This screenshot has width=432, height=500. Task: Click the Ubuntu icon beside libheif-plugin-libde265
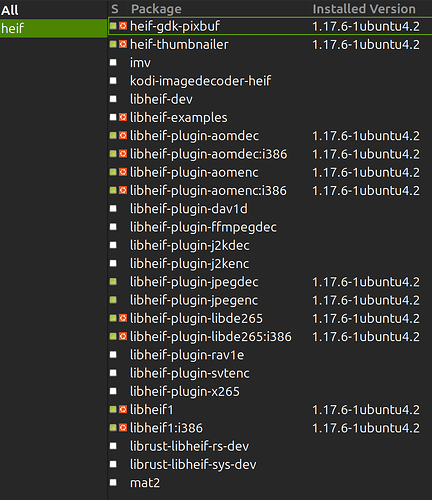(x=123, y=318)
